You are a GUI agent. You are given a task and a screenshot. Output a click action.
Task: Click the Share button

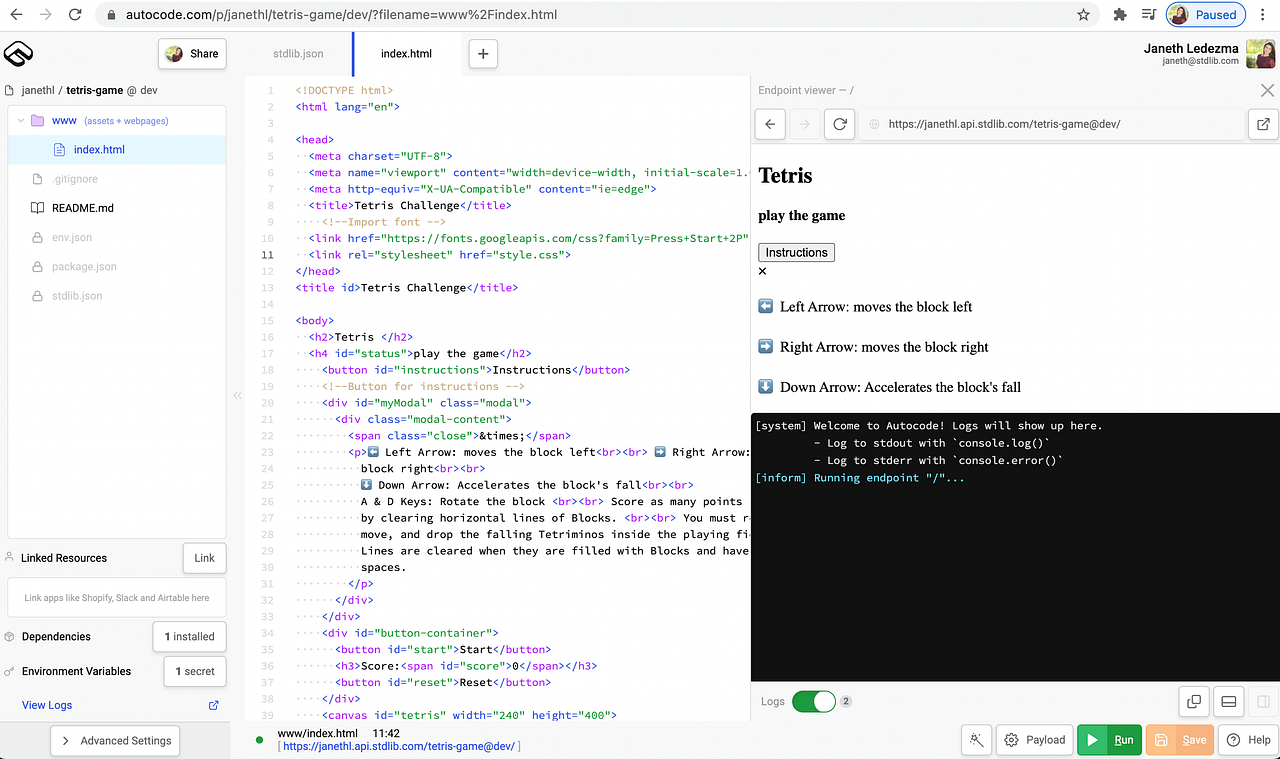pyautogui.click(x=192, y=53)
